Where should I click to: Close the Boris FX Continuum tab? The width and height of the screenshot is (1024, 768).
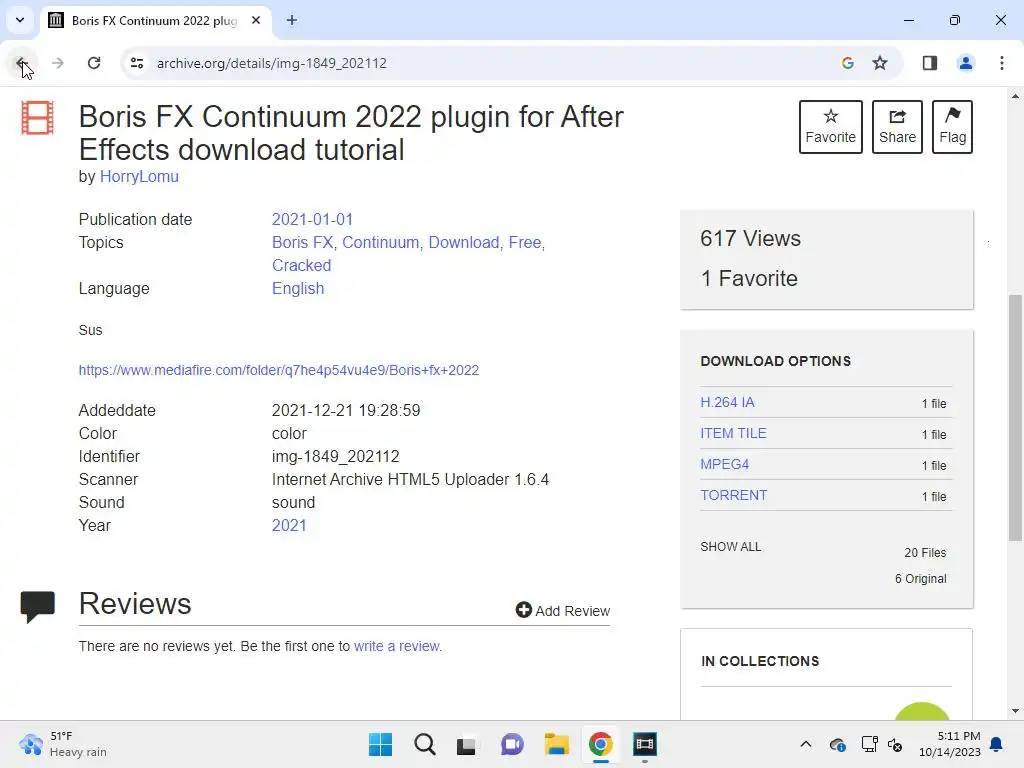[x=256, y=20]
